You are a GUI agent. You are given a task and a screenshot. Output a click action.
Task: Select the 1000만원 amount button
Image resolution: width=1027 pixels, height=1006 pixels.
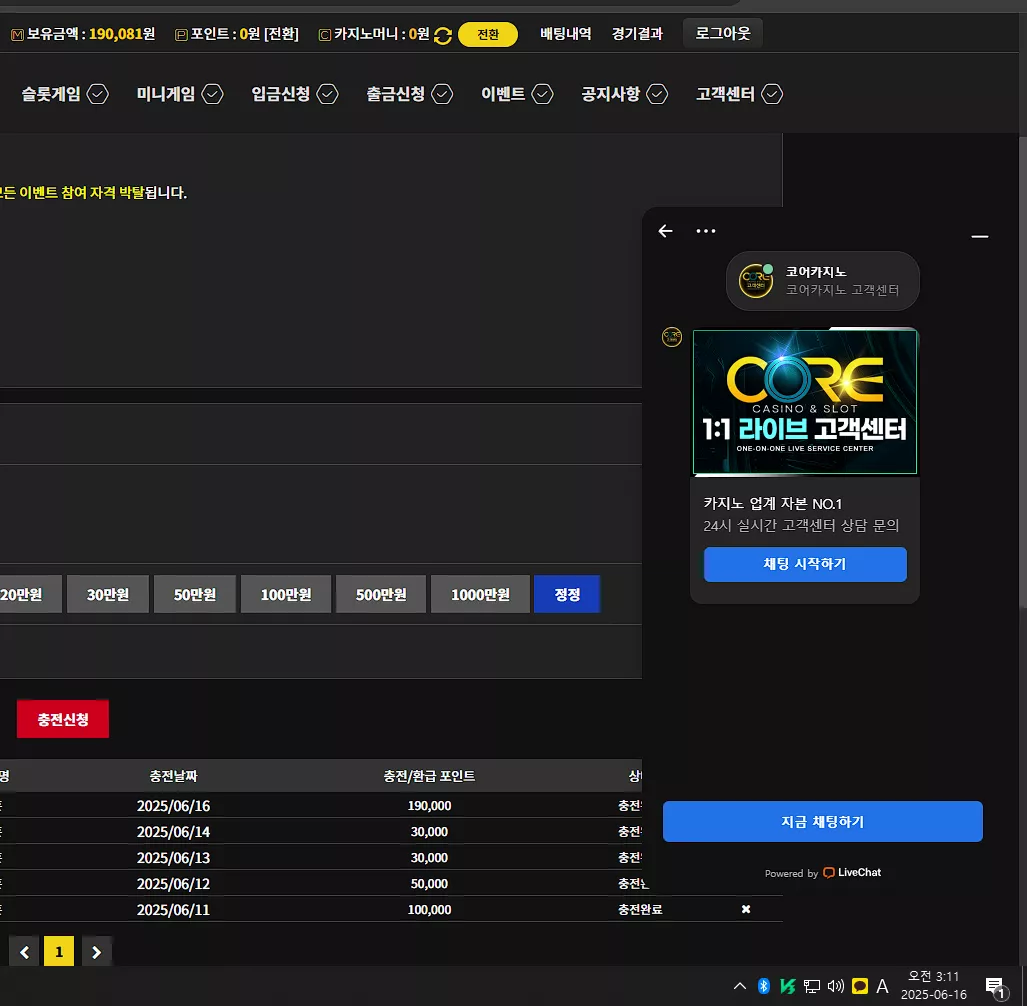click(x=480, y=595)
